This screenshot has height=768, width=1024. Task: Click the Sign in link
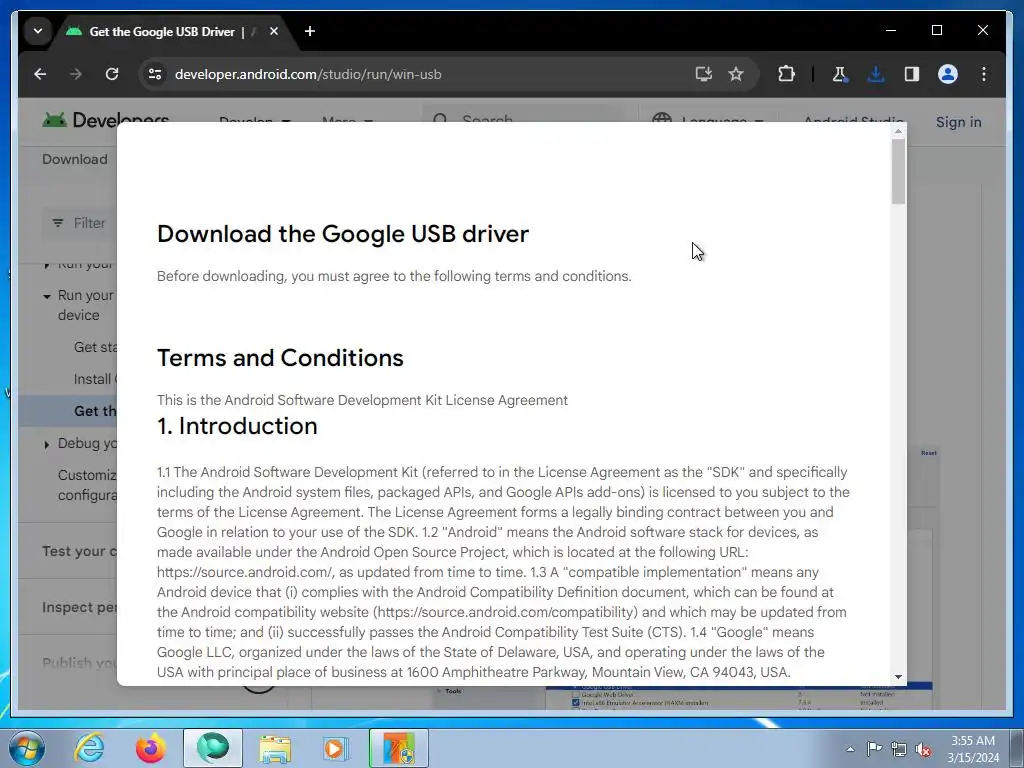click(x=958, y=122)
